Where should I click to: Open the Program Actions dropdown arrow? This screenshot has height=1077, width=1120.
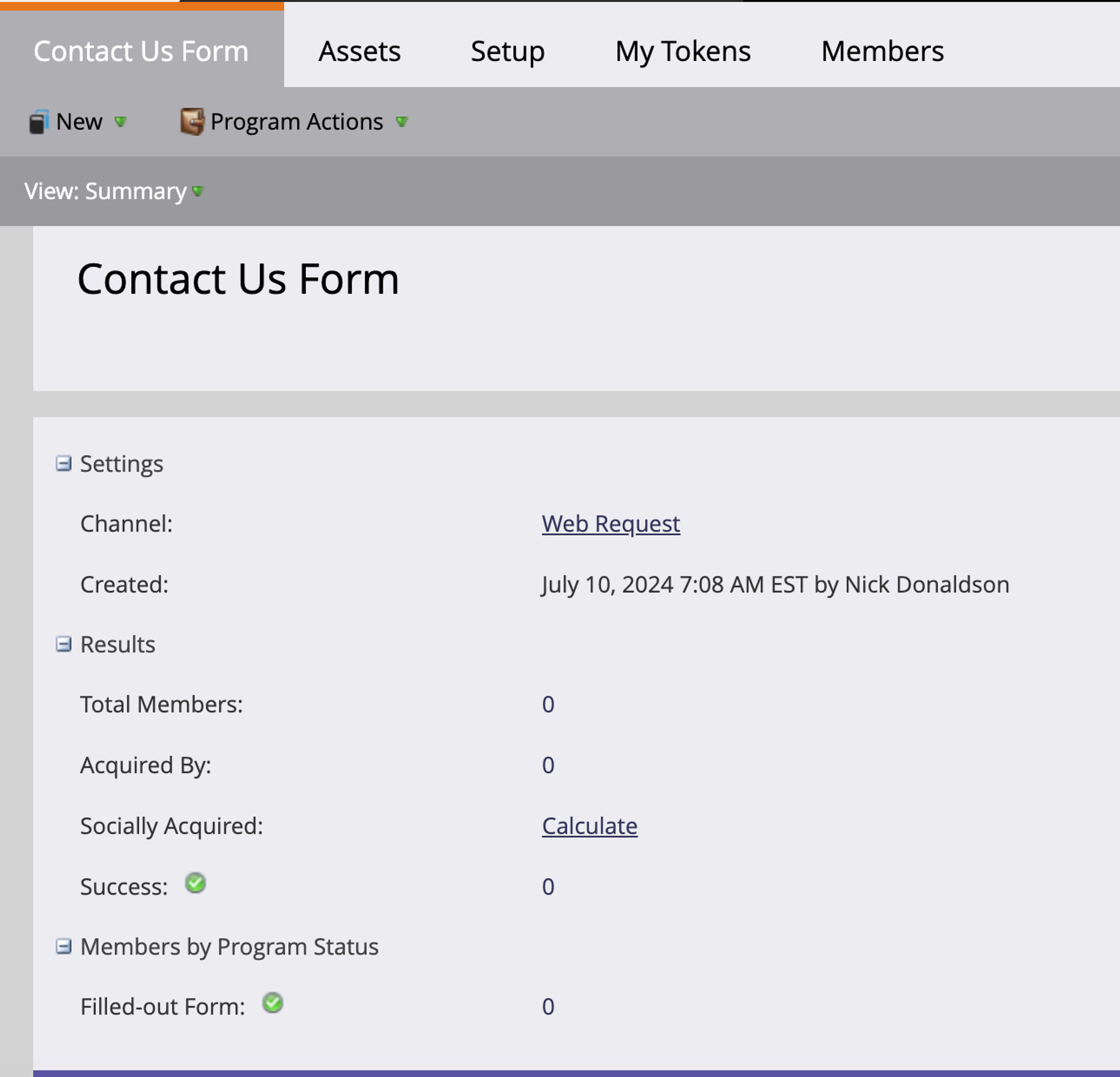coord(402,122)
